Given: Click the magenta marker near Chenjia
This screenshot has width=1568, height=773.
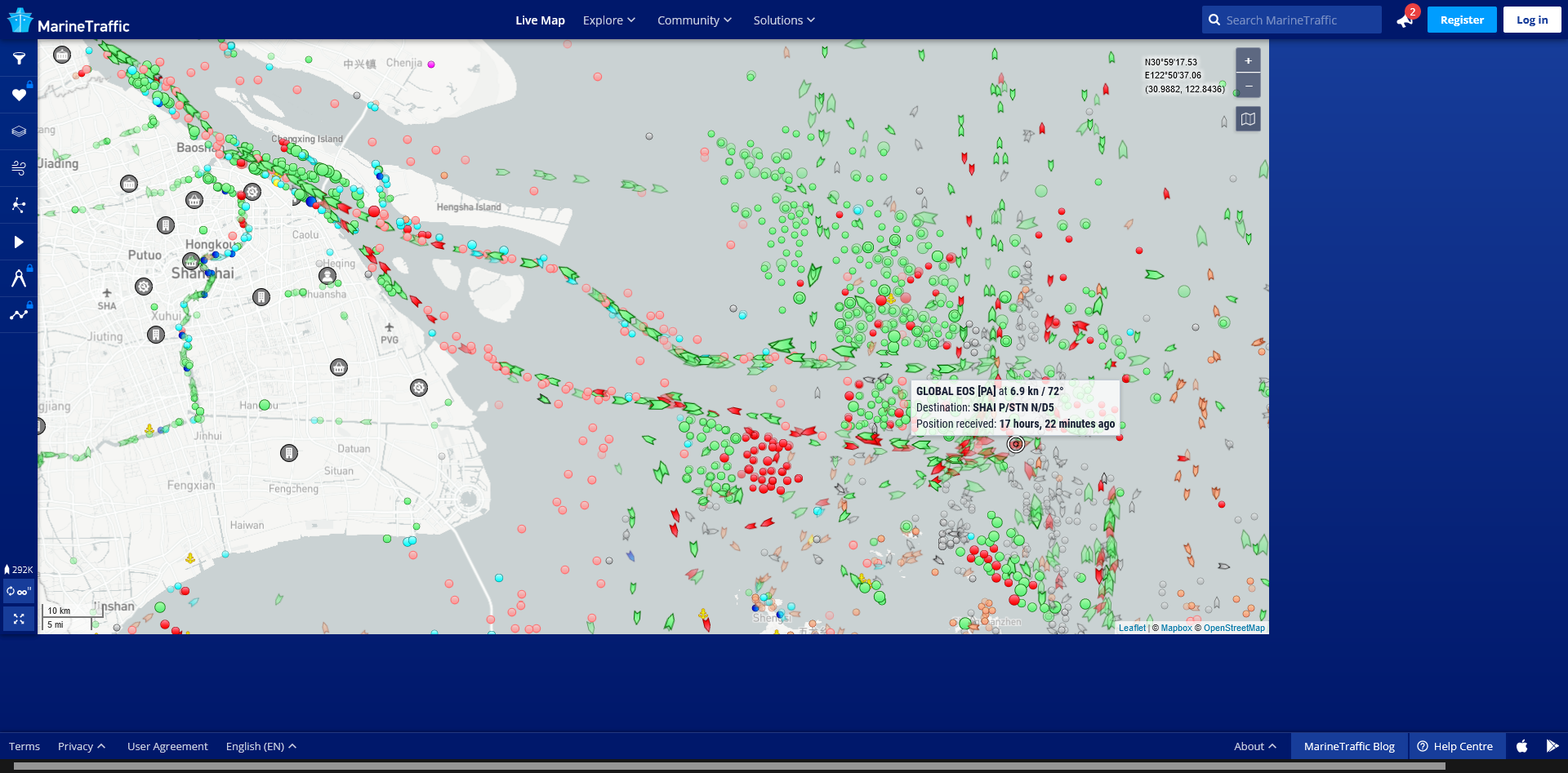Looking at the screenshot, I should coord(431,64).
